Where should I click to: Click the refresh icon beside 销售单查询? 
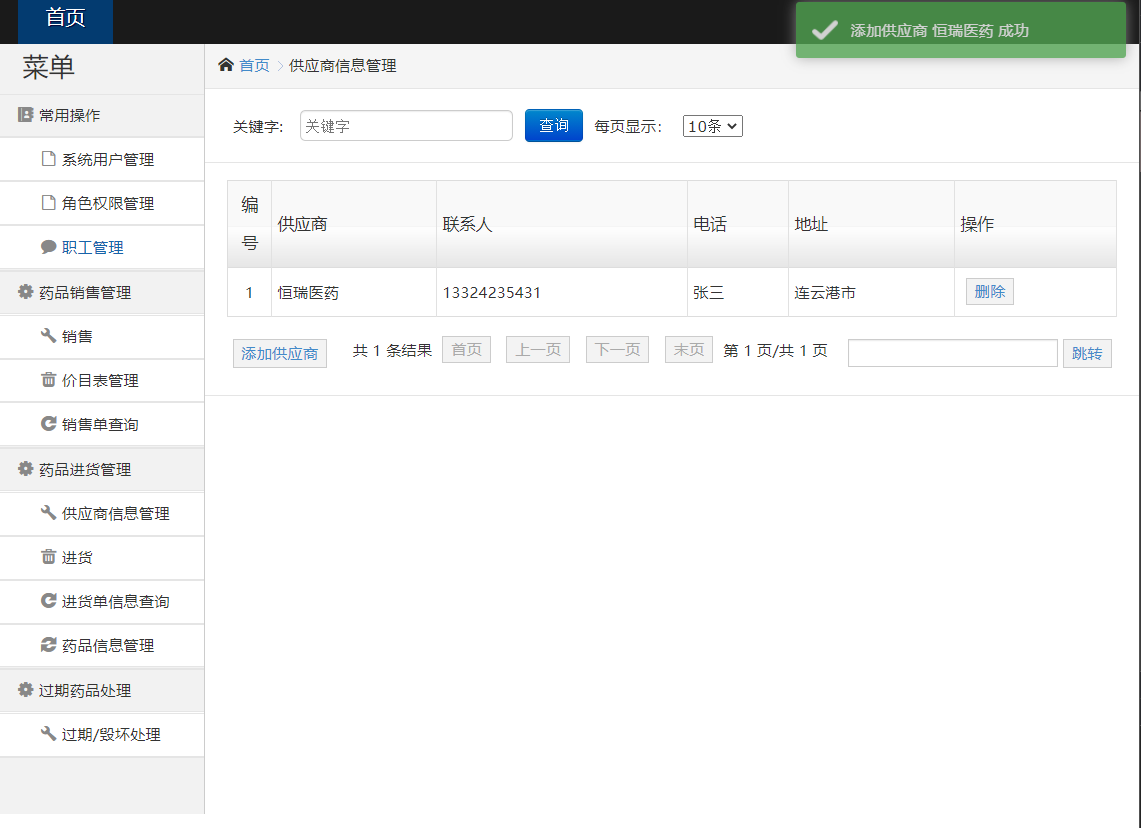point(48,424)
